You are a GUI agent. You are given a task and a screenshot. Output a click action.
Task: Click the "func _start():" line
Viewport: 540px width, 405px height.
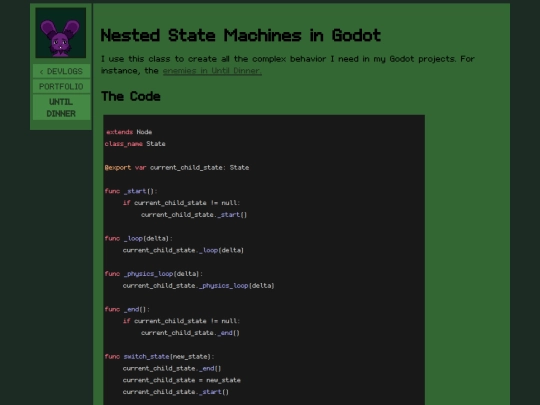point(131,191)
